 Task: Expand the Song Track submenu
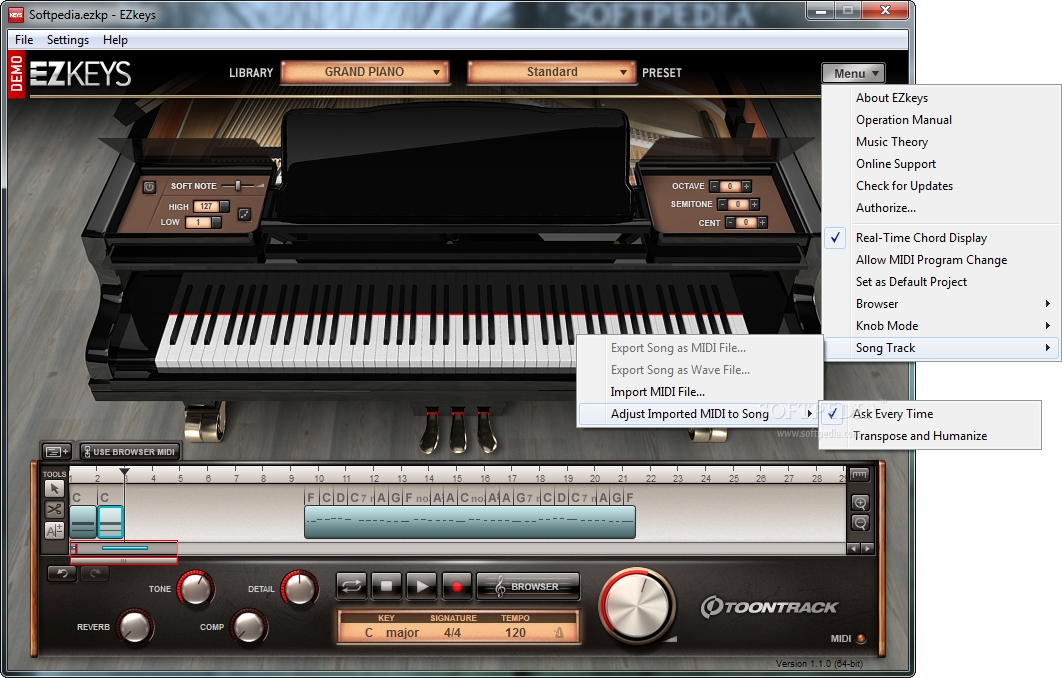(x=942, y=348)
